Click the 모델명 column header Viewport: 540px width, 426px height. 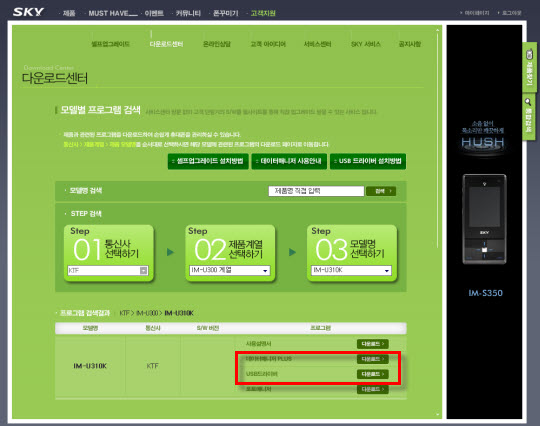click(x=90, y=328)
